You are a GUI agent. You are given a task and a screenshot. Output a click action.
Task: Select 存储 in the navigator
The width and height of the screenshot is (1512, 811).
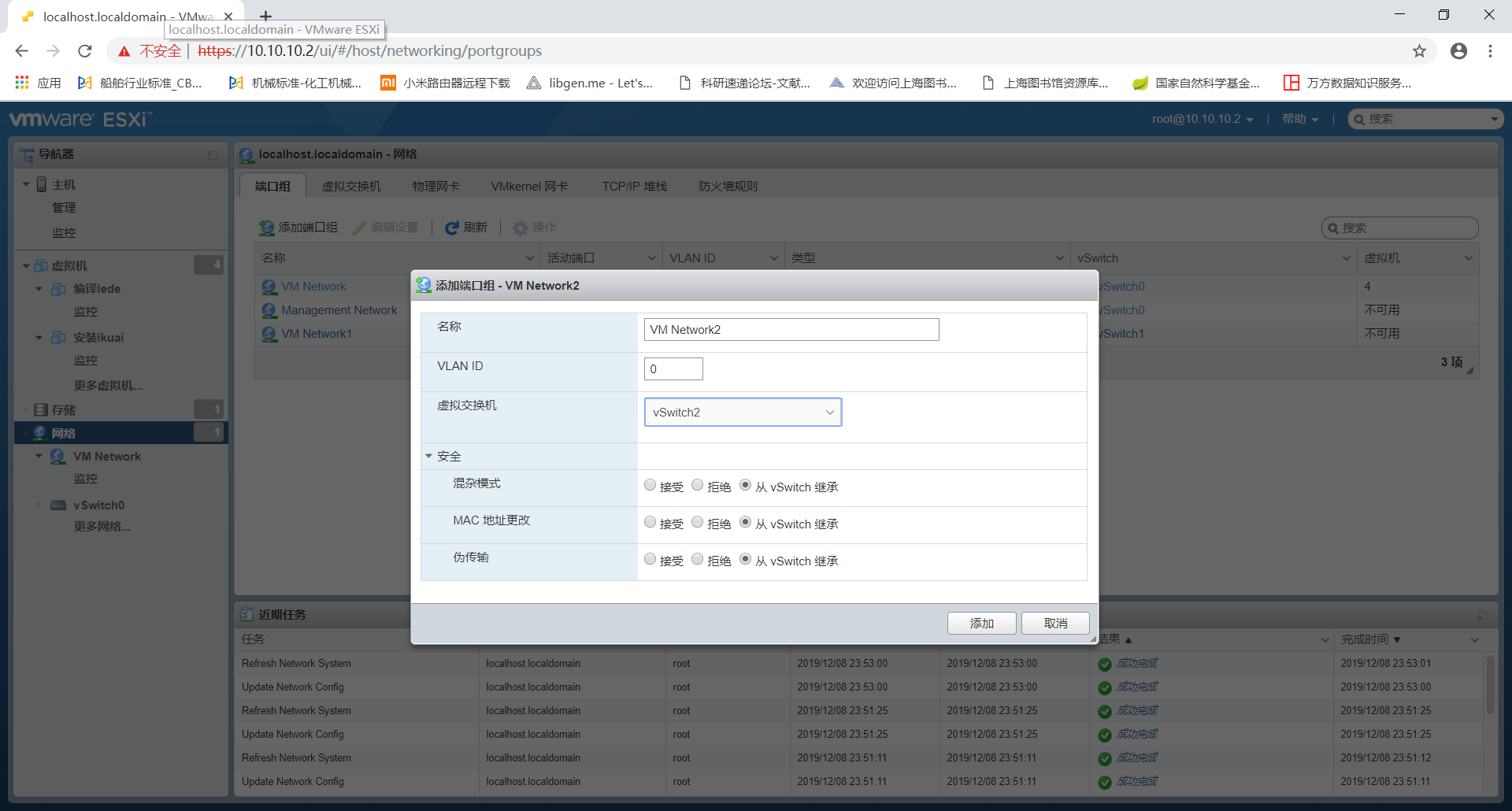63,410
